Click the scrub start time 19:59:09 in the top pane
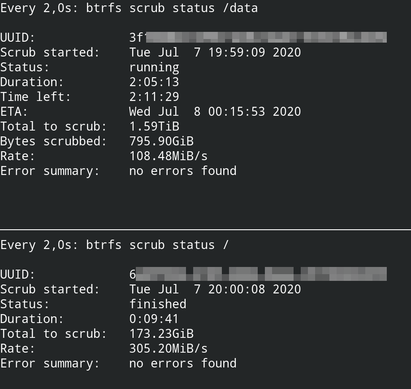Viewport: 411px width, 389px height. 237,52
